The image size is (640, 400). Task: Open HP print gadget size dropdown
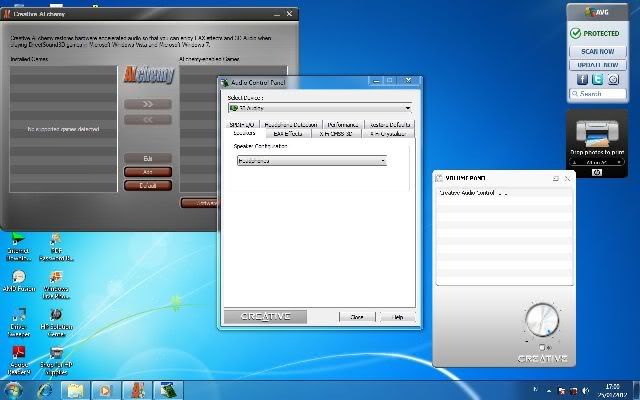click(596, 162)
